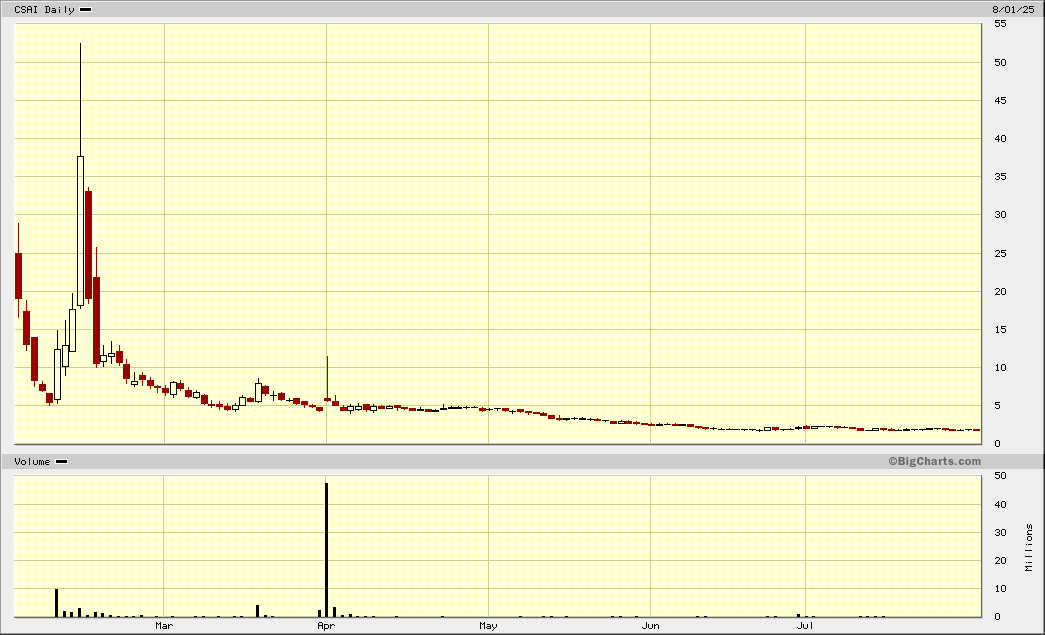Click the 55 price axis label

click(x=1000, y=24)
